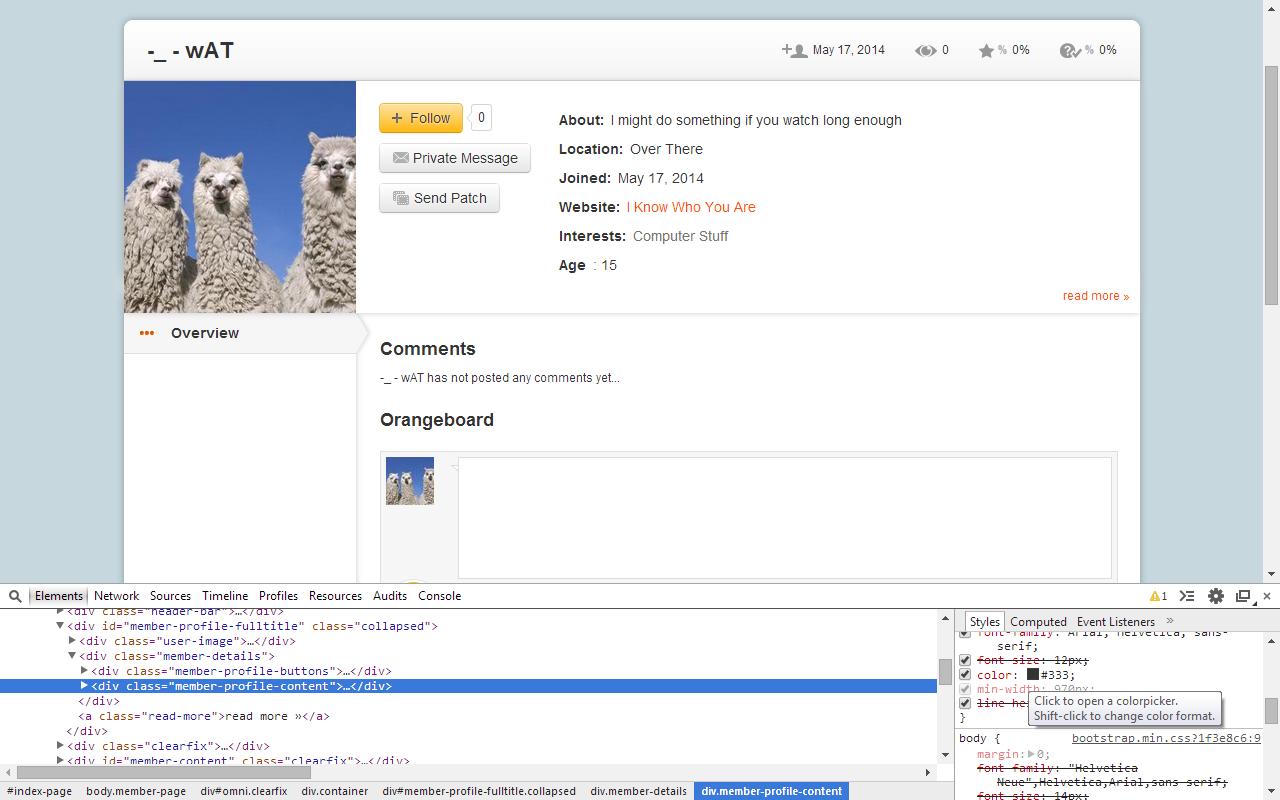Screen dimensions: 1280x800
Task: Close the DevTools panel
Action: tap(1267, 596)
